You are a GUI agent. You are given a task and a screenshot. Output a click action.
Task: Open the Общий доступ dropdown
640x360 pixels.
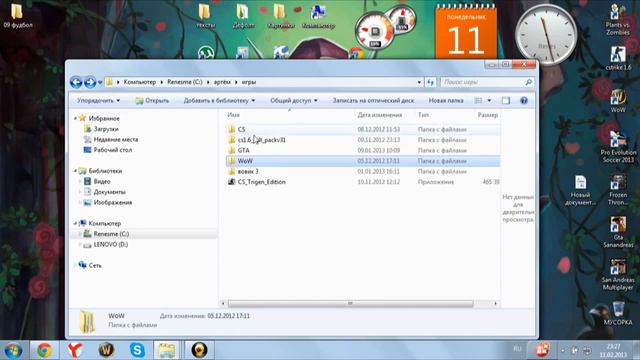(293, 100)
